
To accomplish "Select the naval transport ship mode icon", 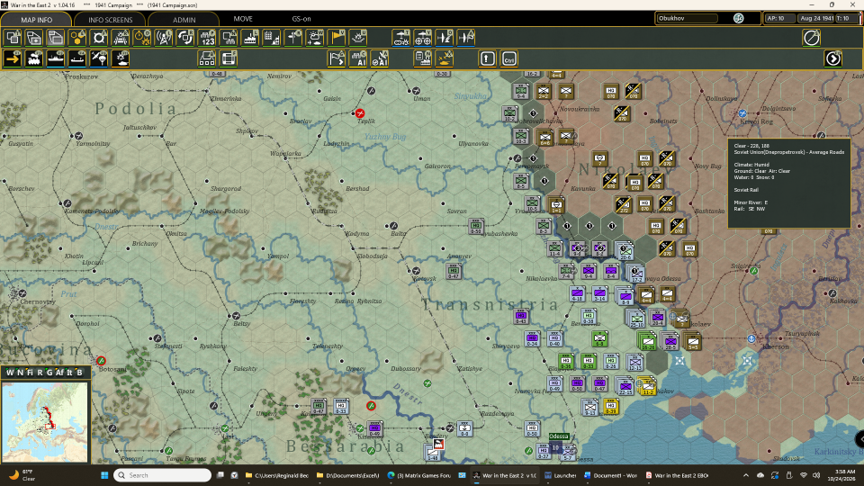I will (56, 58).
